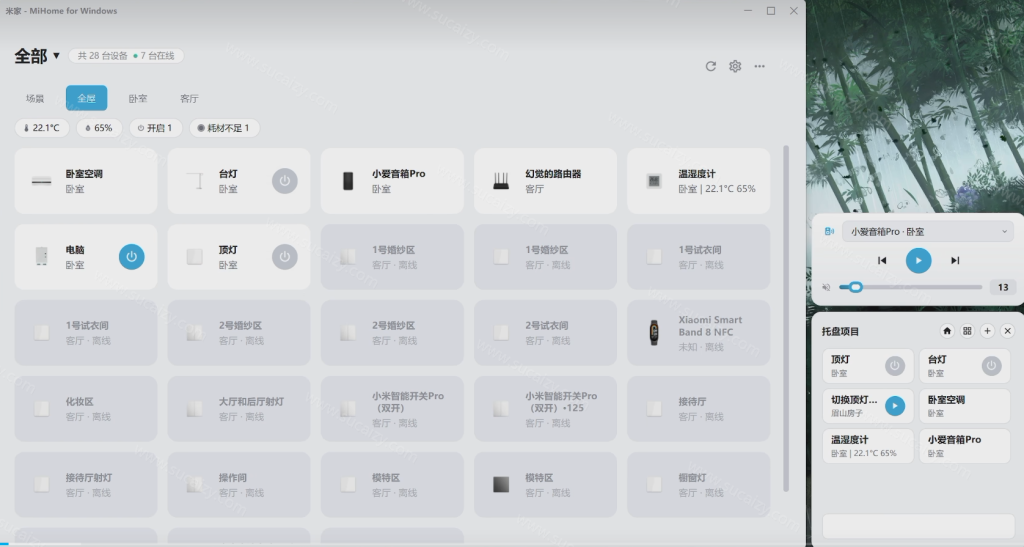
Task: Click the 耗材不足 1 filter chip
Action: coord(224,128)
